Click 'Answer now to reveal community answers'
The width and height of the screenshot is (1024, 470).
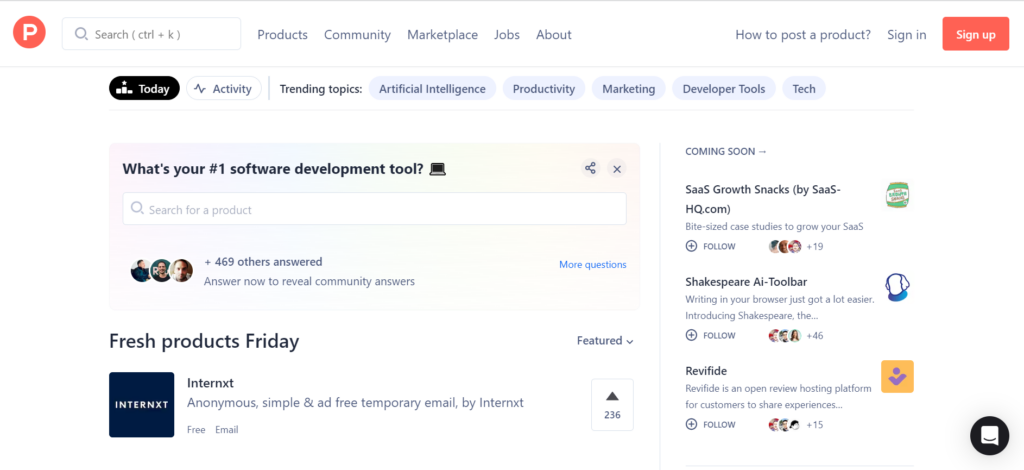(x=309, y=281)
